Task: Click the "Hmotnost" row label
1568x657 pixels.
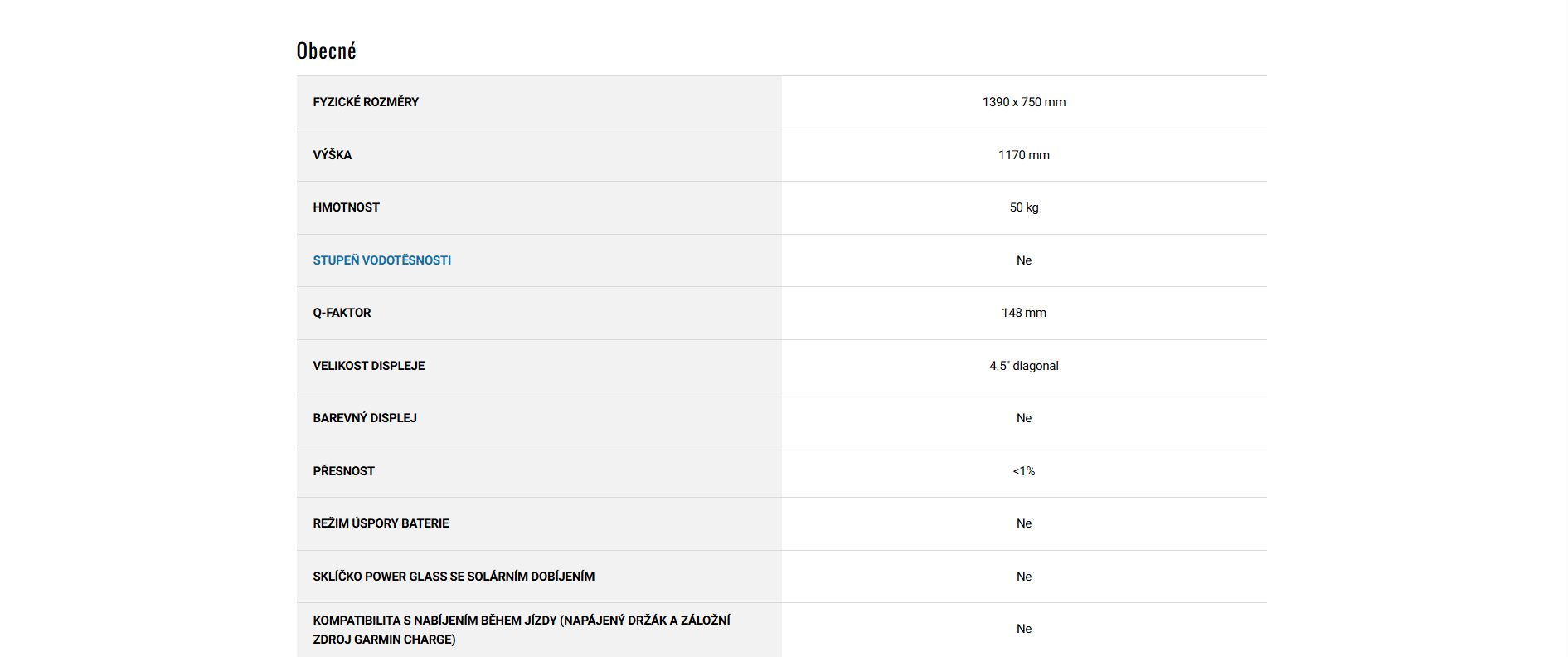Action: coord(346,207)
